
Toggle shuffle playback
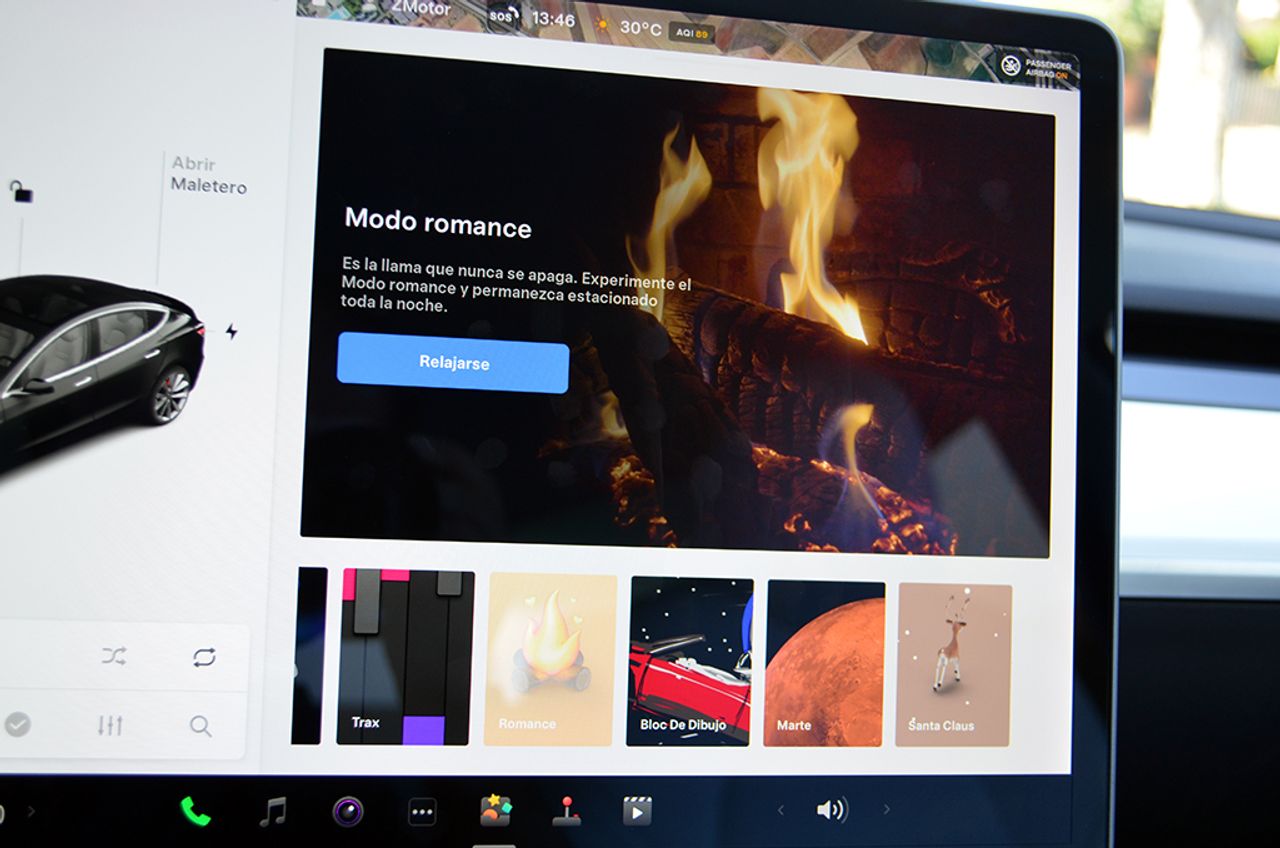coord(113,657)
